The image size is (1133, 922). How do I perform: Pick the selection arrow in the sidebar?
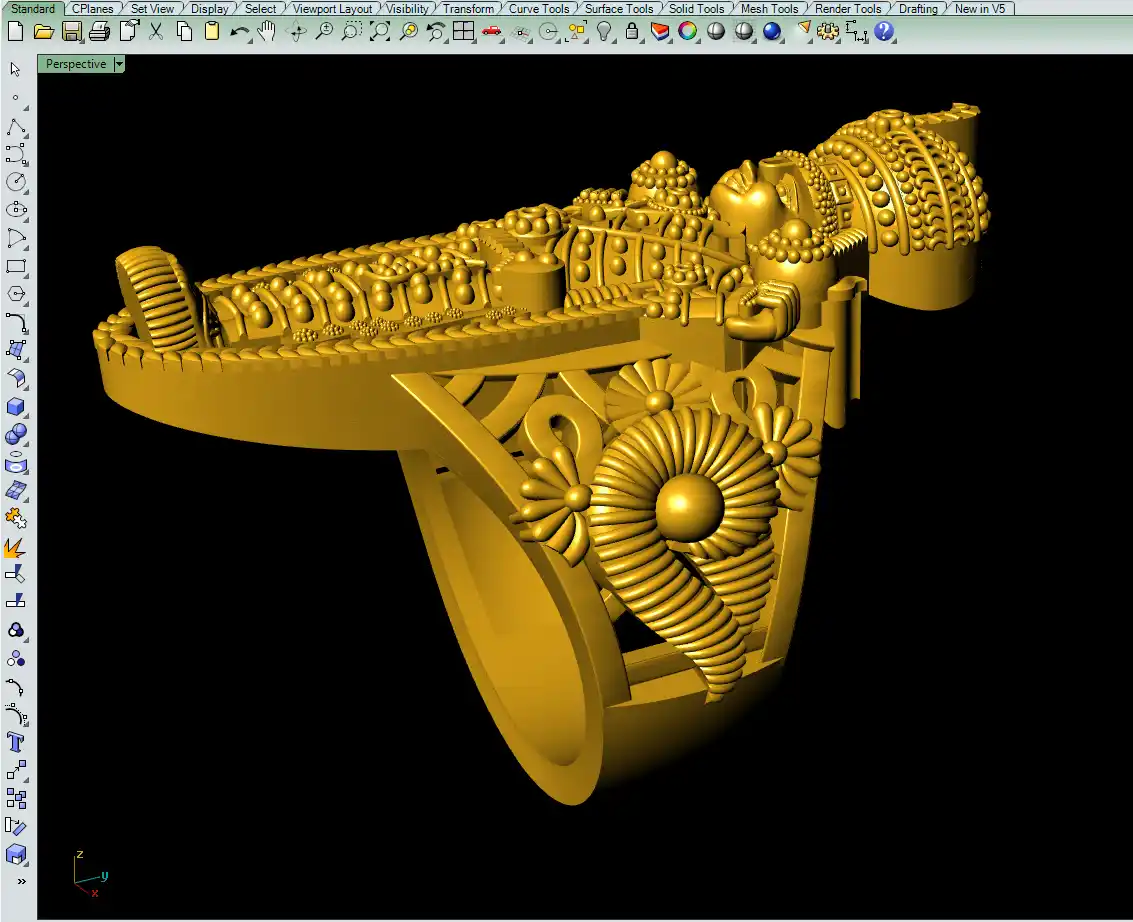15,69
